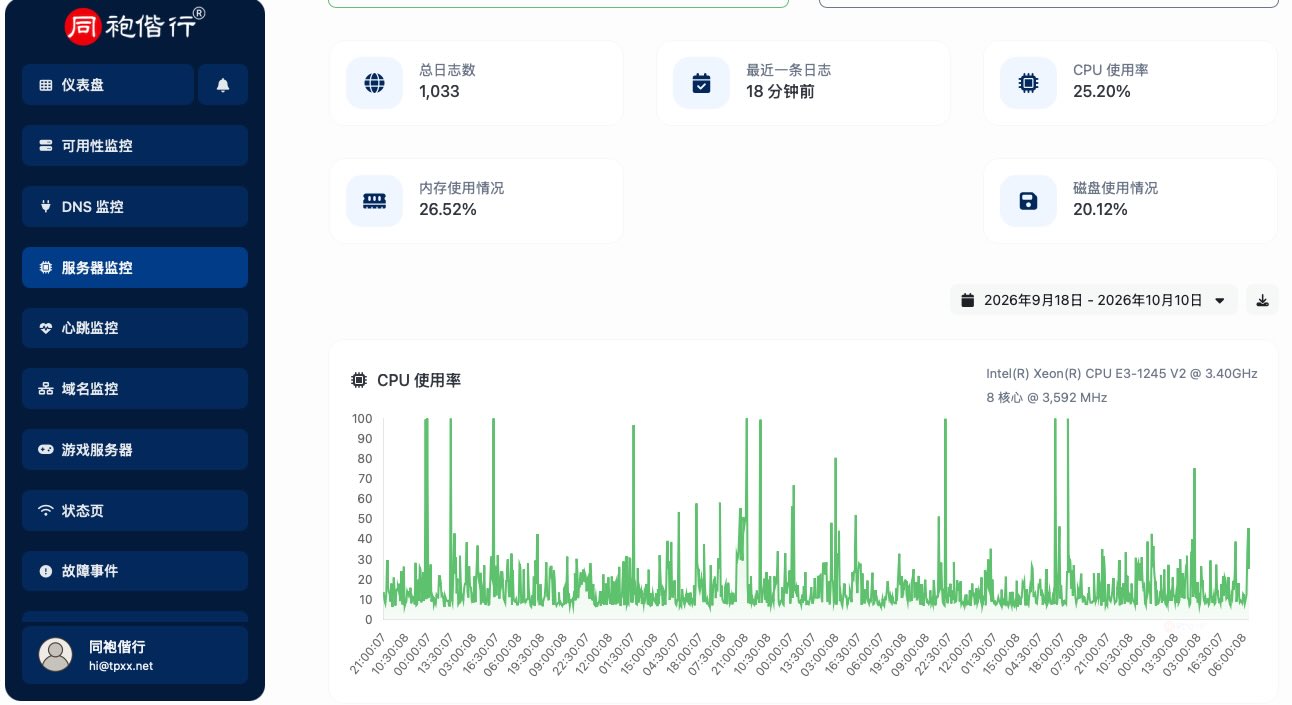The height and width of the screenshot is (705, 1292).
Task: Click the 26.52% memory value
Action: 448,209
